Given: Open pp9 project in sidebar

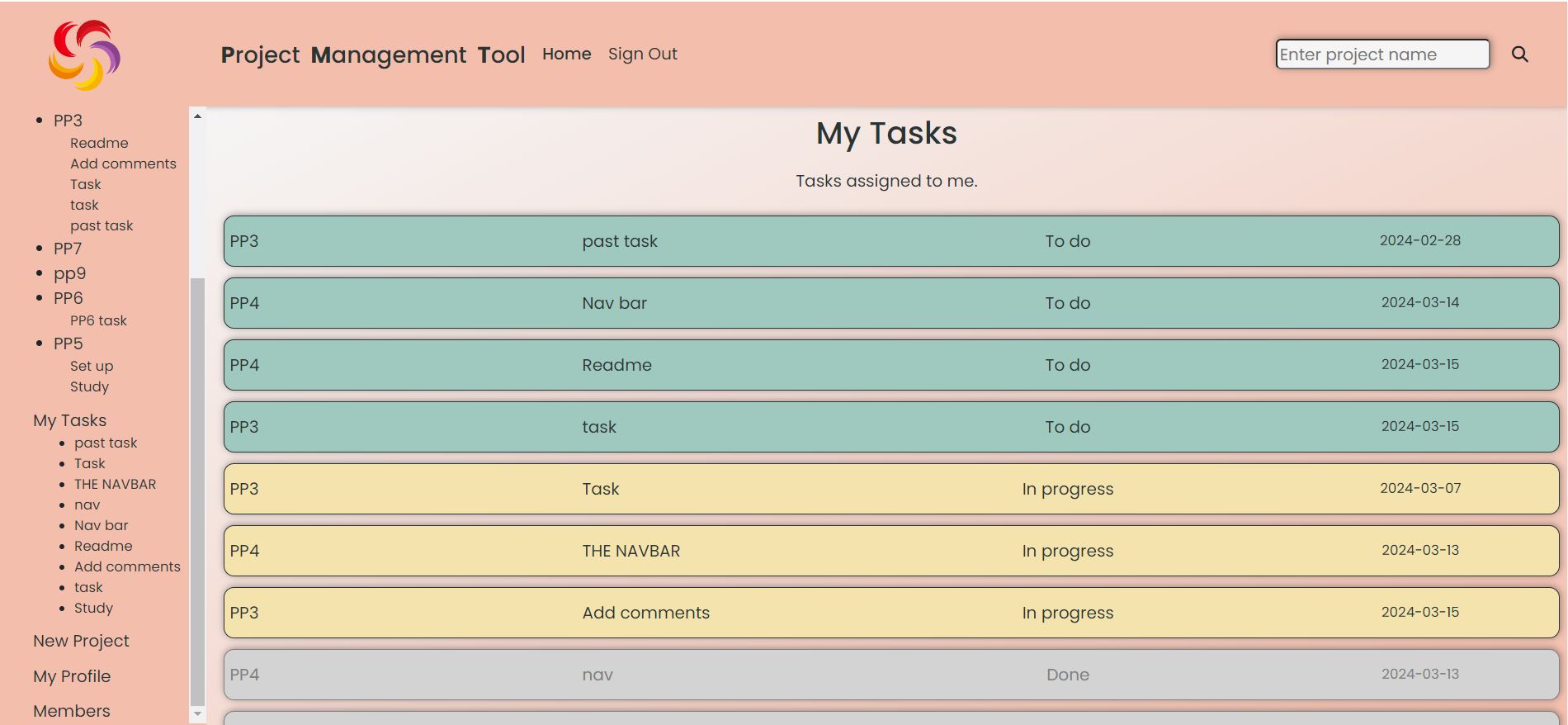Looking at the screenshot, I should tap(69, 273).
